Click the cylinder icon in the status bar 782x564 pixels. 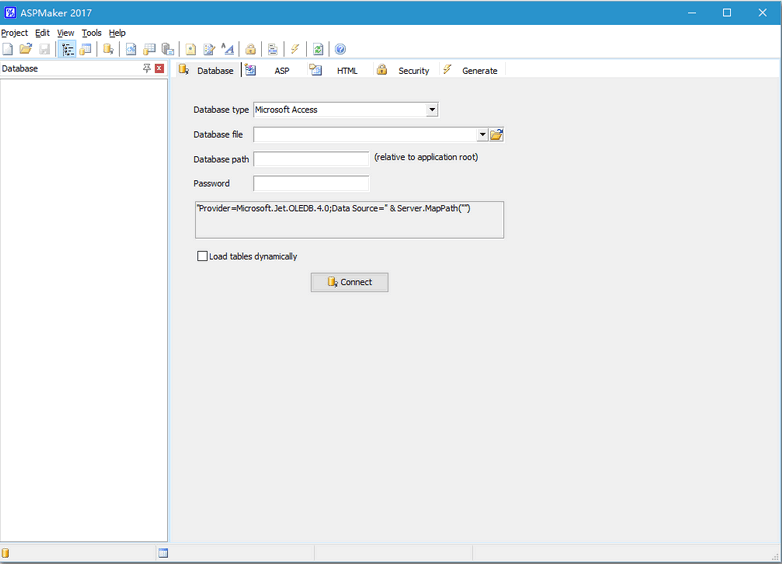click(5, 553)
